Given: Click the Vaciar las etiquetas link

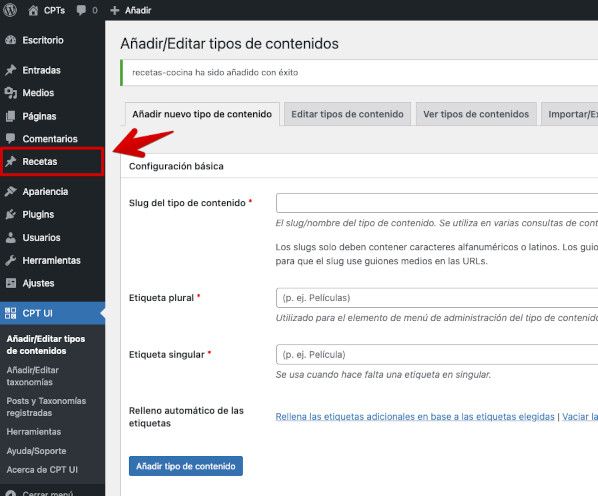Looking at the screenshot, I should [x=580, y=417].
